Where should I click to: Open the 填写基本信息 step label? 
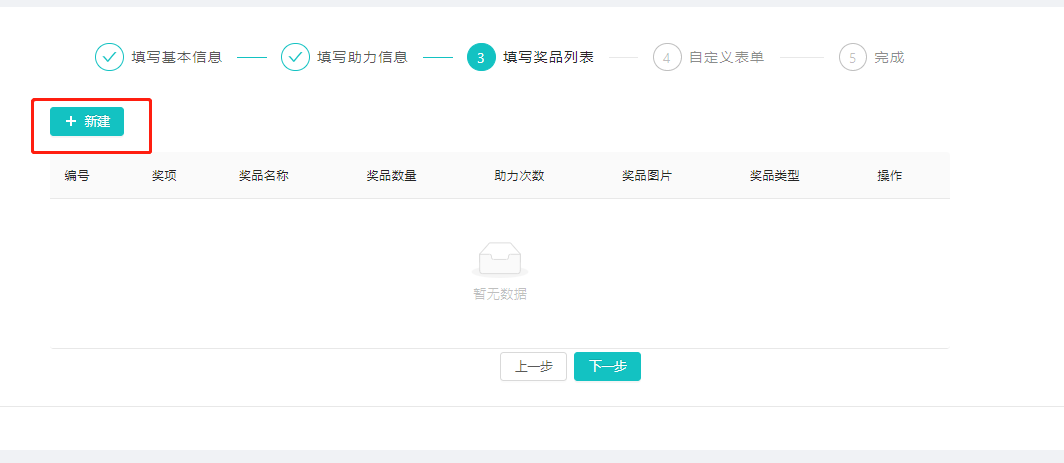pos(177,57)
